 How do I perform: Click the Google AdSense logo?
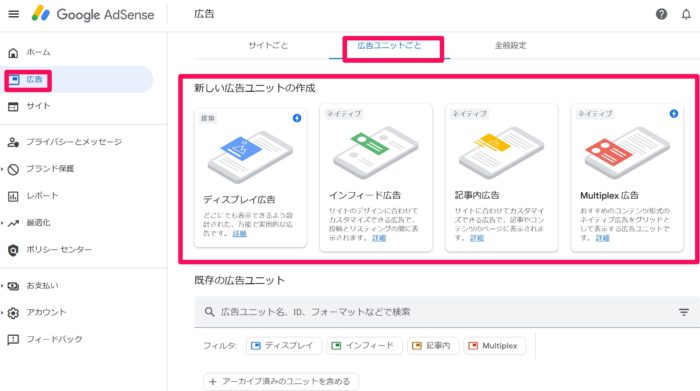click(x=93, y=14)
